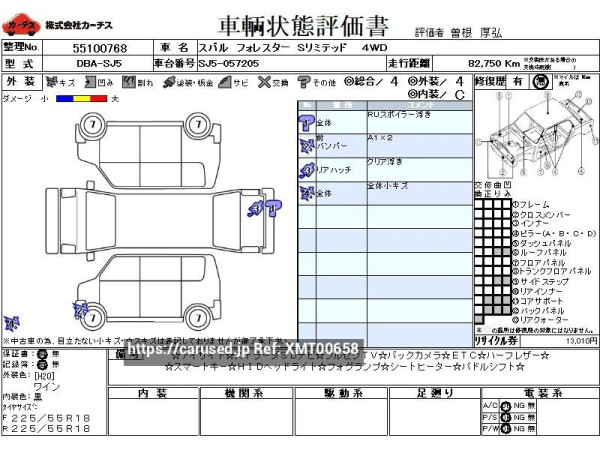Select damage marker 1 at rear of top view

[273, 208]
